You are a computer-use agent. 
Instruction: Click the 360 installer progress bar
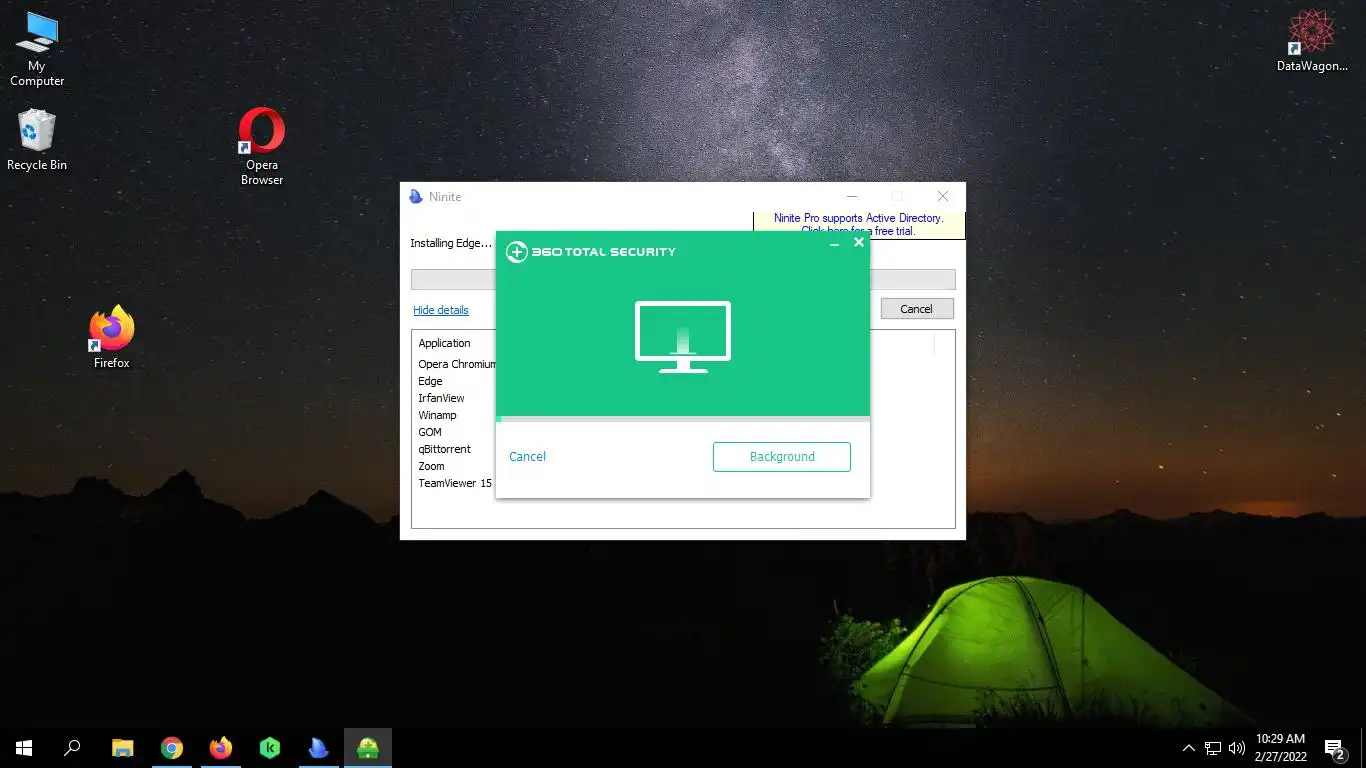click(683, 419)
